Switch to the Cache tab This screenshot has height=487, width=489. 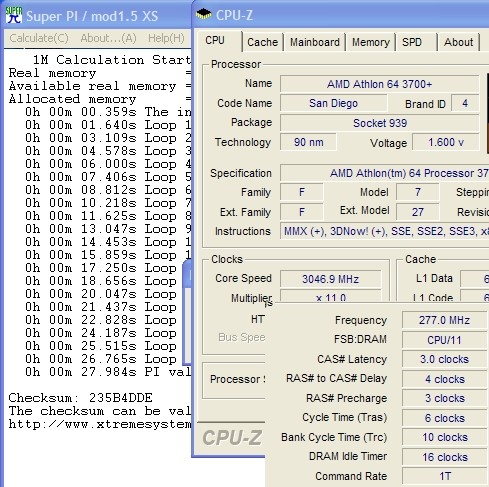(262, 42)
